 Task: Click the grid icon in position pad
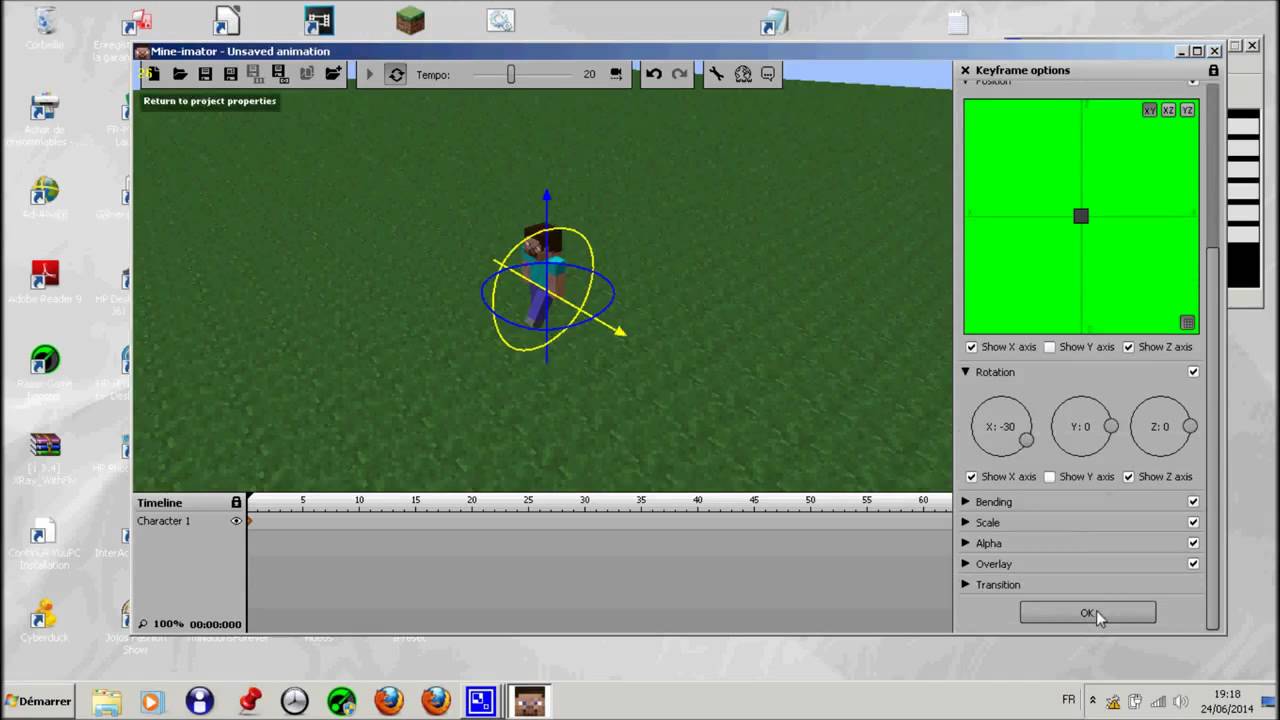(1187, 323)
